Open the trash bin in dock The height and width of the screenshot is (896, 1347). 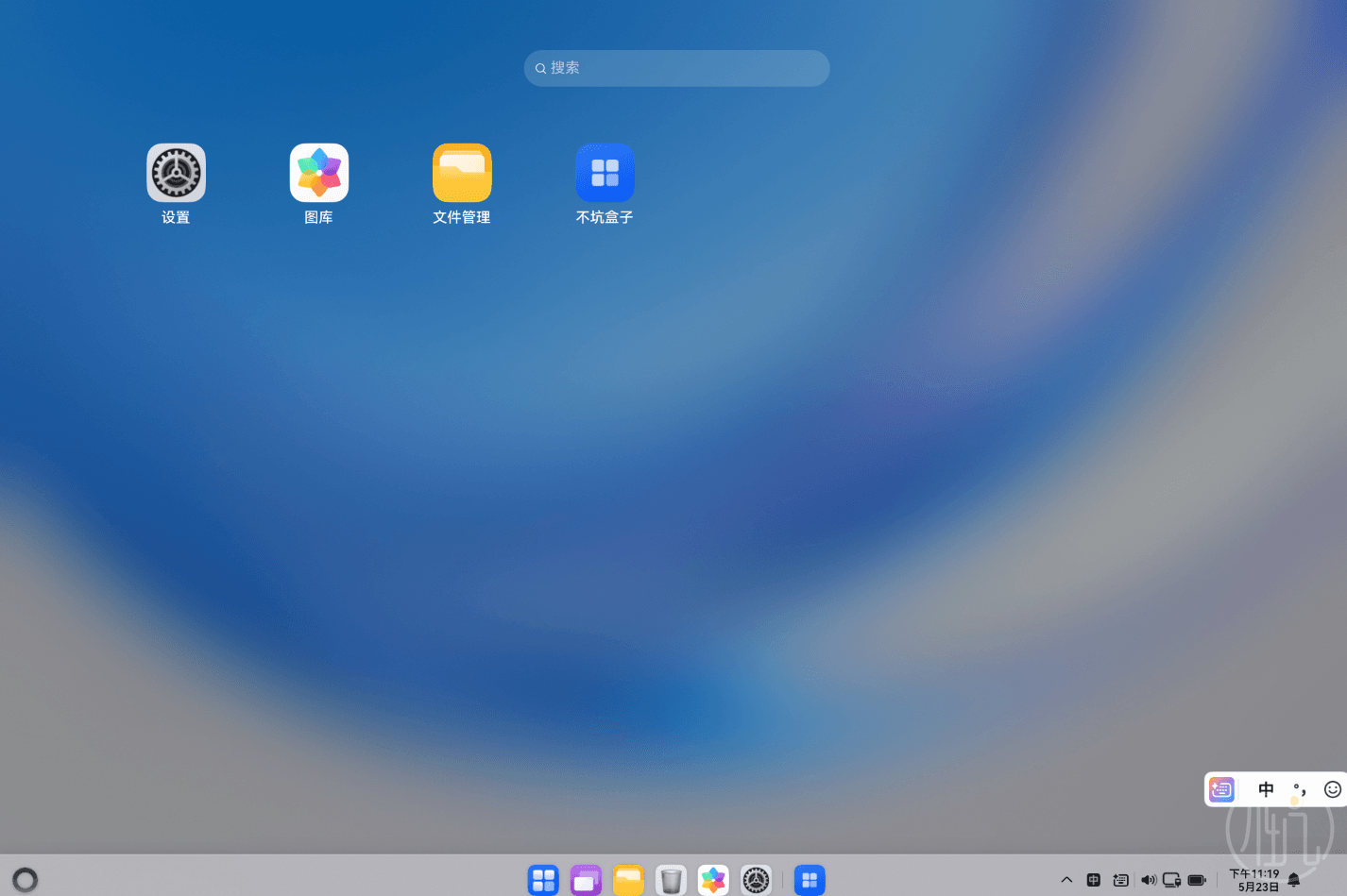pyautogui.click(x=671, y=880)
